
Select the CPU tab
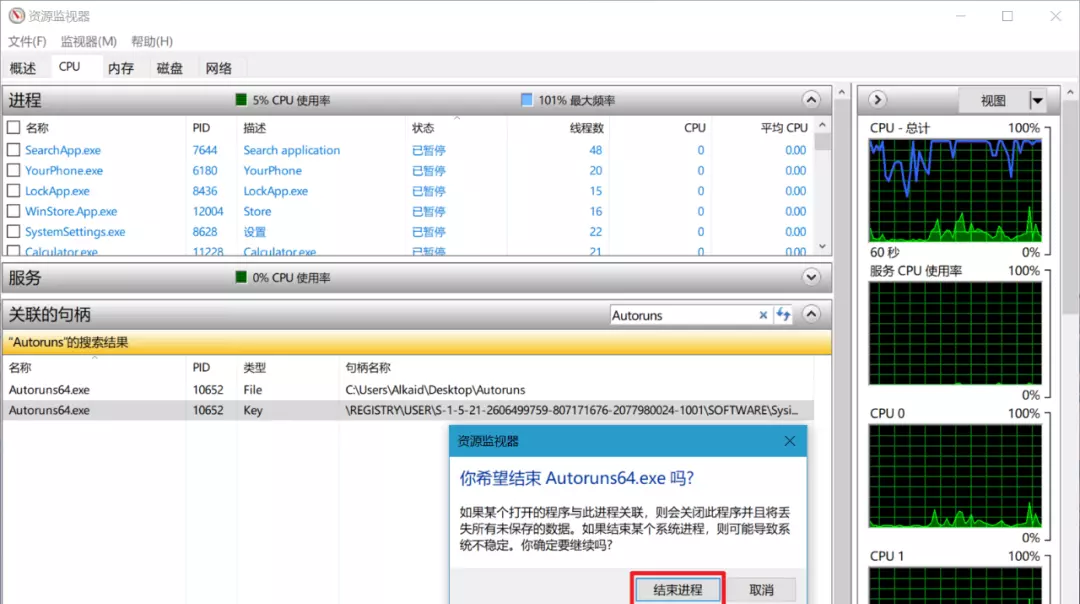click(70, 67)
